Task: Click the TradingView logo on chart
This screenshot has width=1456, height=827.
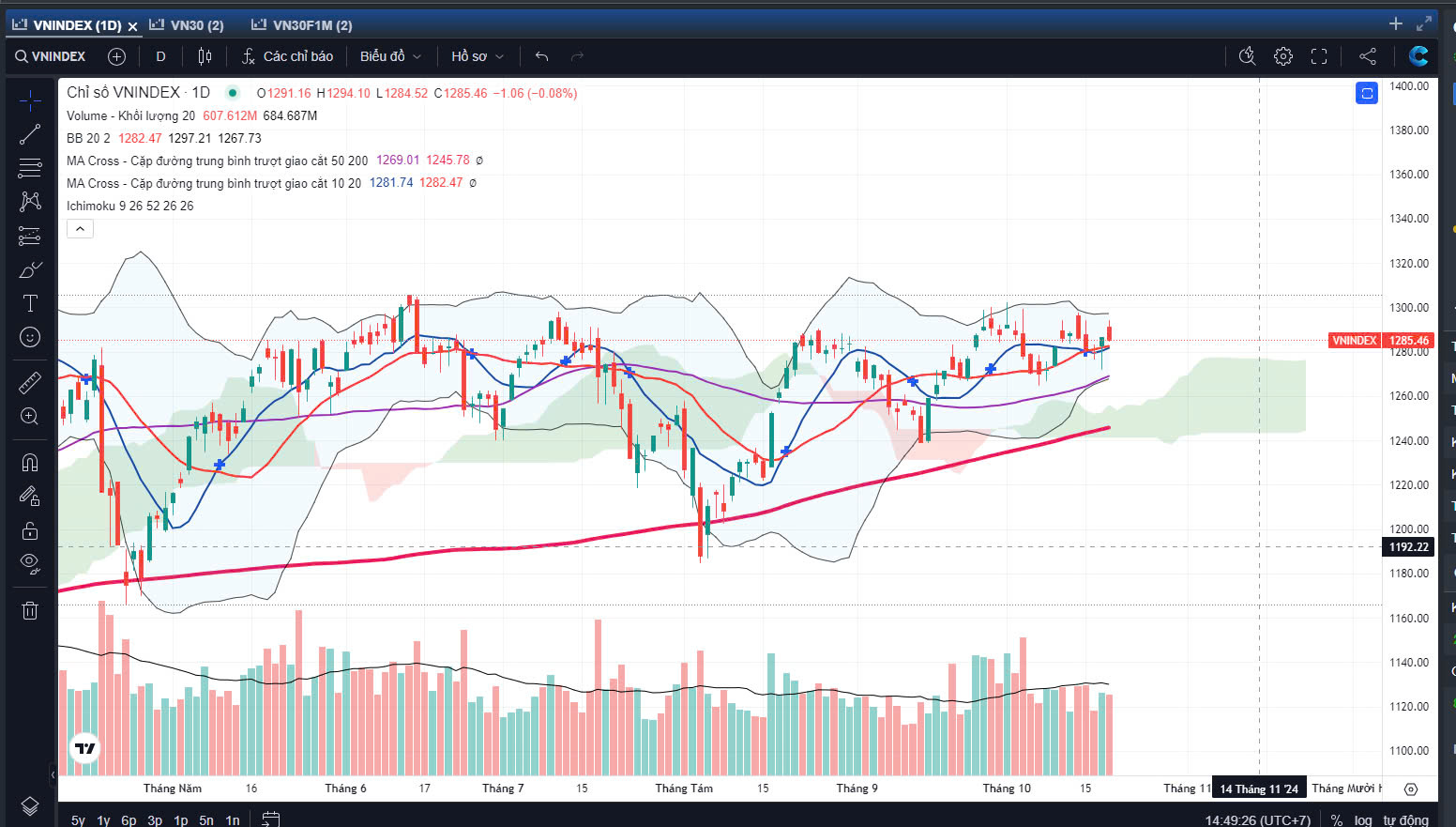Action: tap(85, 748)
